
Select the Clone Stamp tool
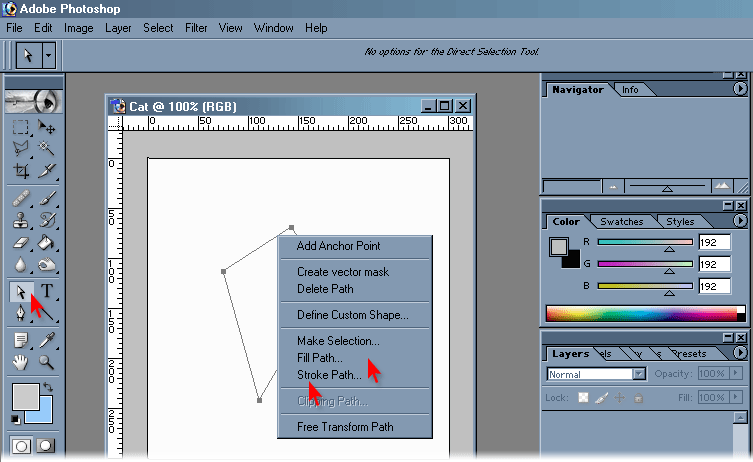(21, 220)
